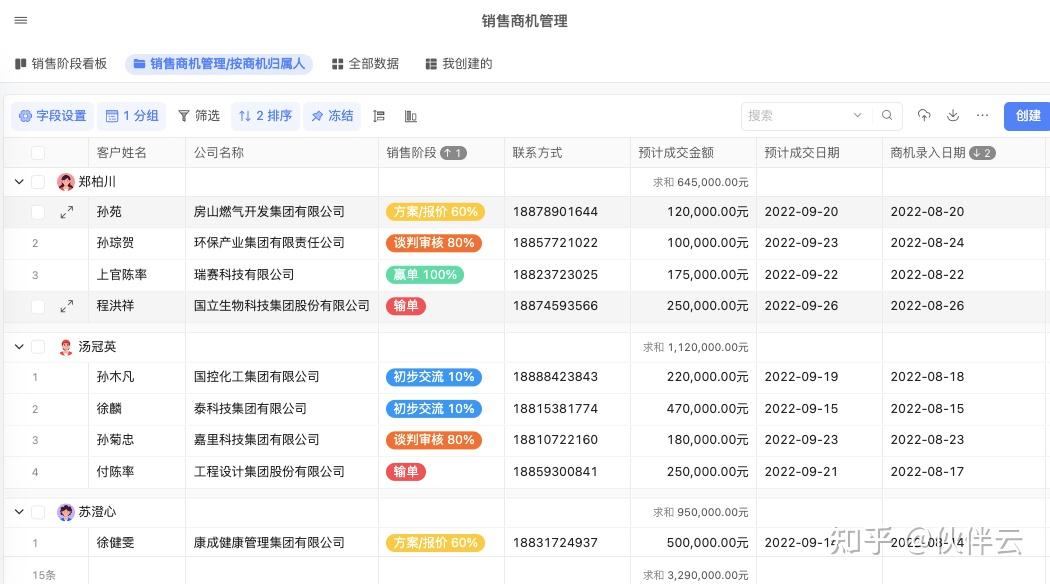Image resolution: width=1050 pixels, height=584 pixels.
Task: Click 谈判审核 80% tag in 孙菊忠 row
Action: (x=434, y=440)
